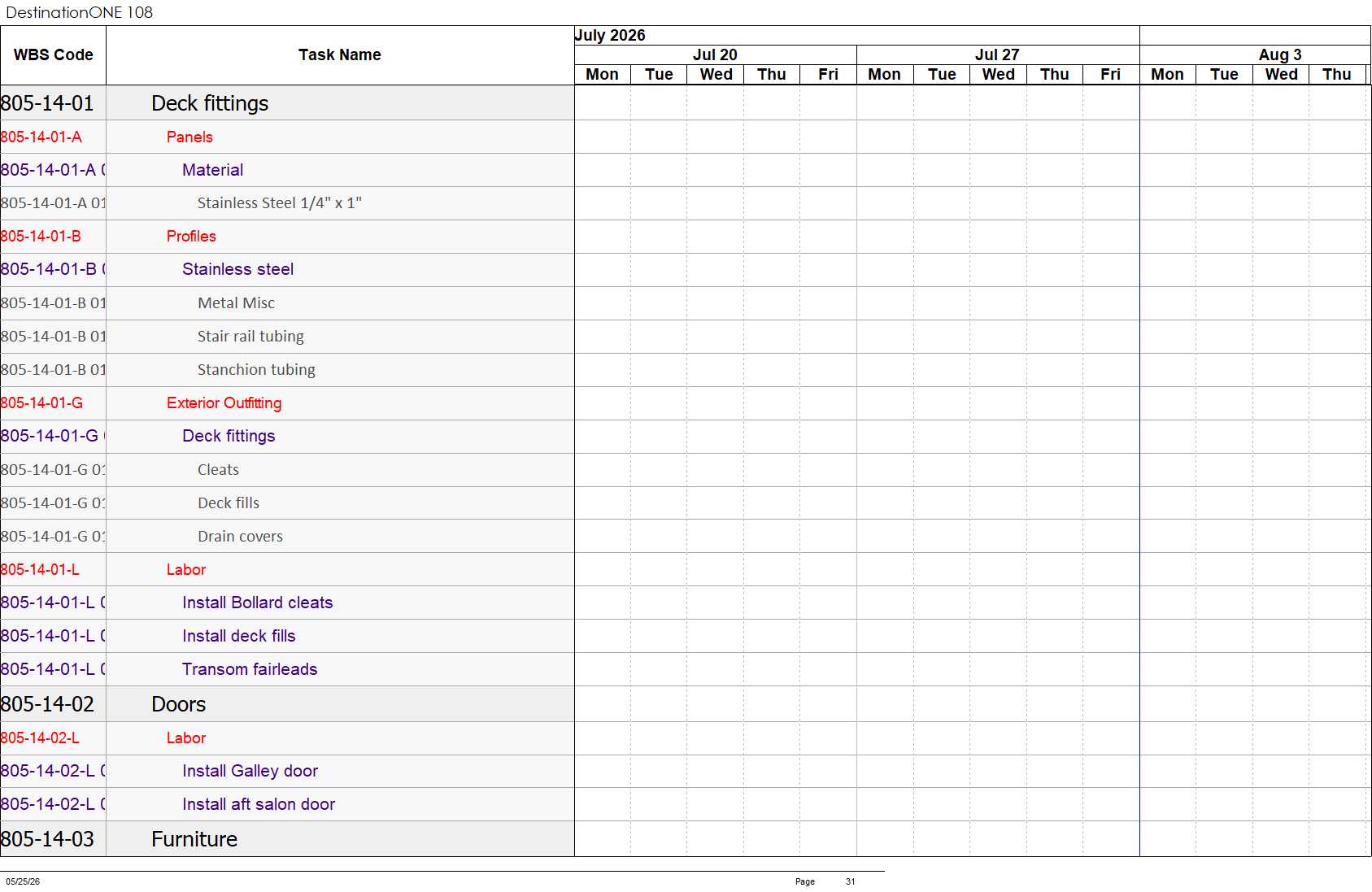This screenshot has width=1372, height=892.
Task: Click WBS code 805-14-02
Action: pyautogui.click(x=47, y=704)
